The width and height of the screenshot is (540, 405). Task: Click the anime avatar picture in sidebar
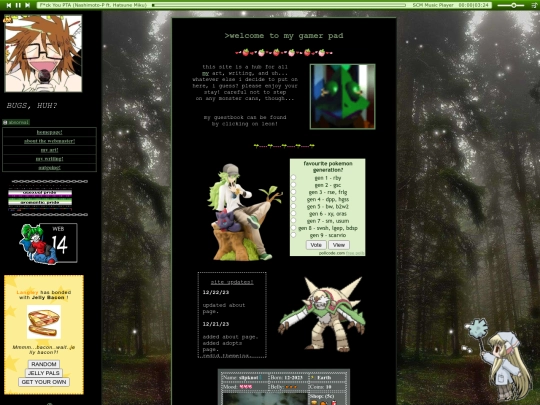43,54
